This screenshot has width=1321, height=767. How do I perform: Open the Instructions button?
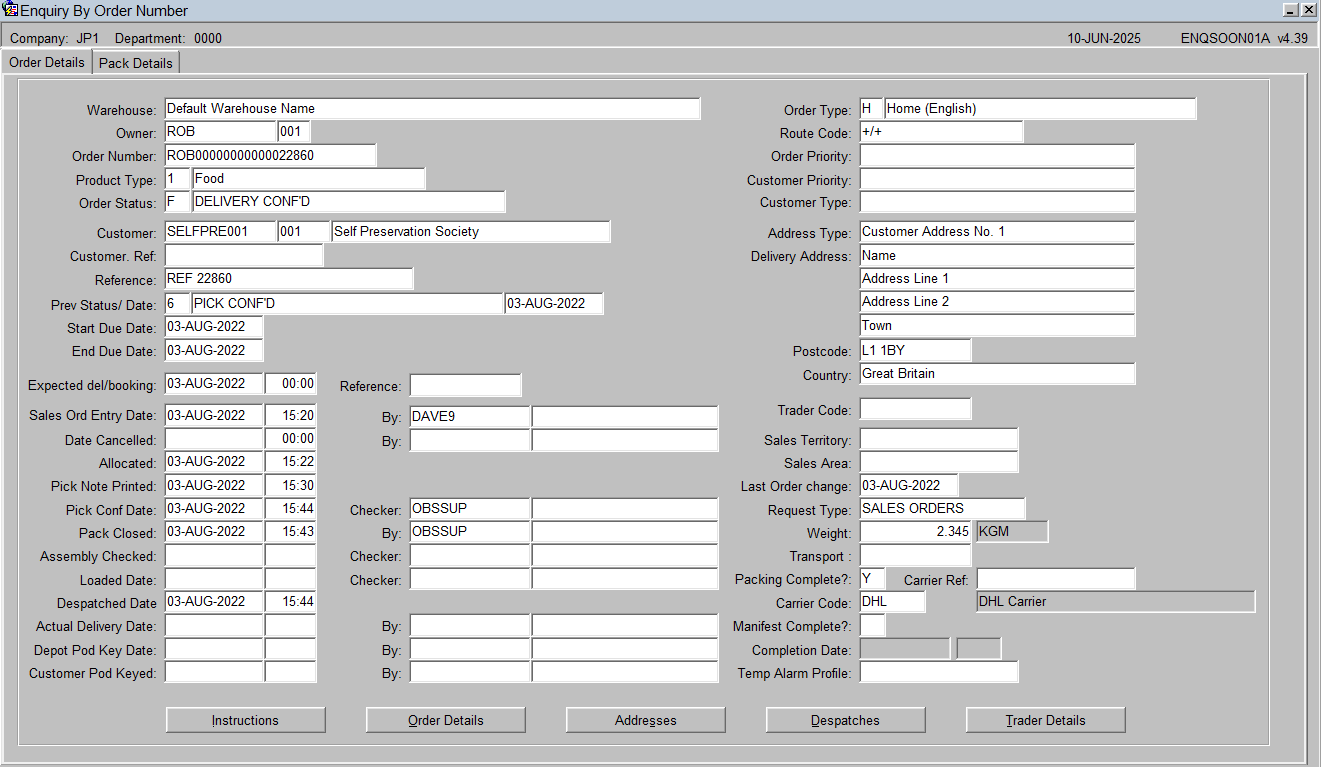(x=245, y=720)
